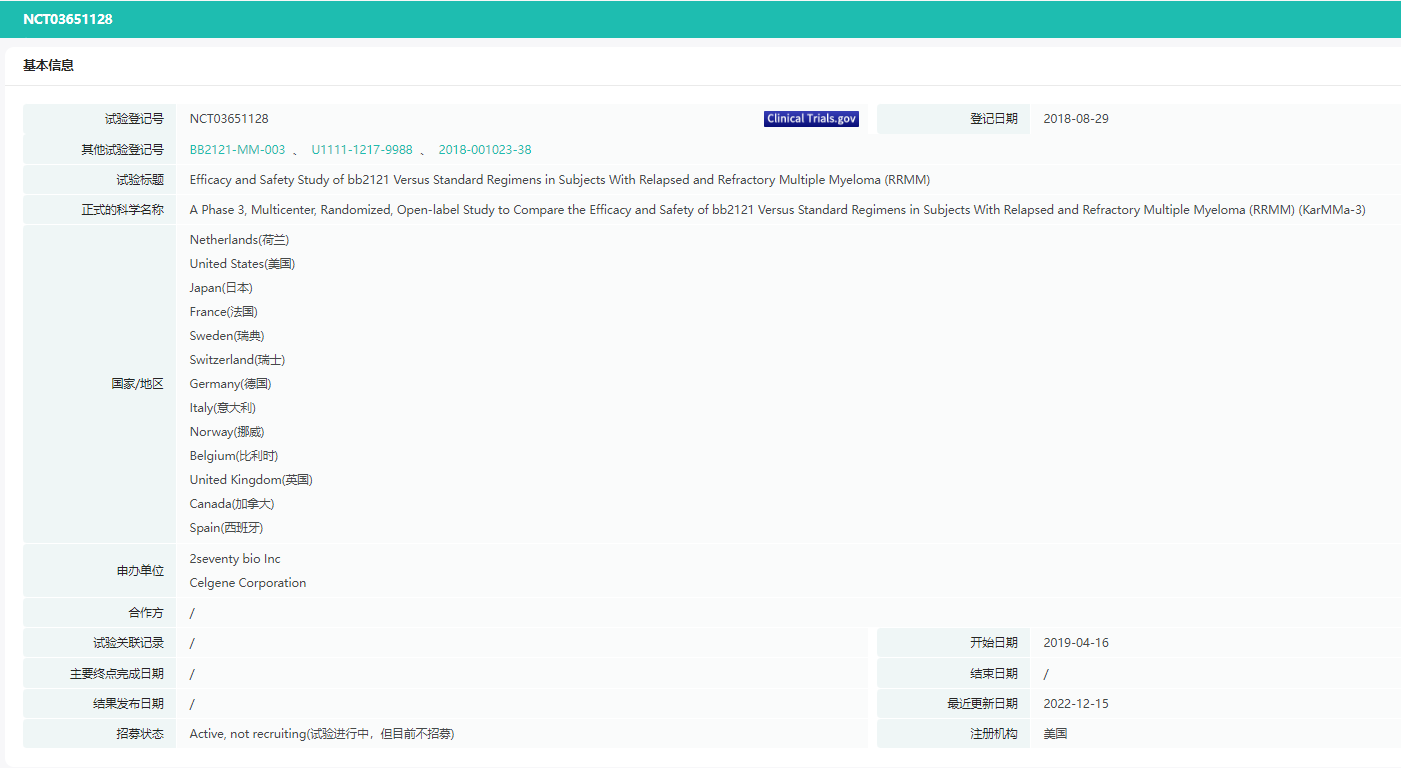Open the 2018-001023-38 EudraCT link
Viewport: 1401px width, 768px height.
pyautogui.click(x=485, y=150)
